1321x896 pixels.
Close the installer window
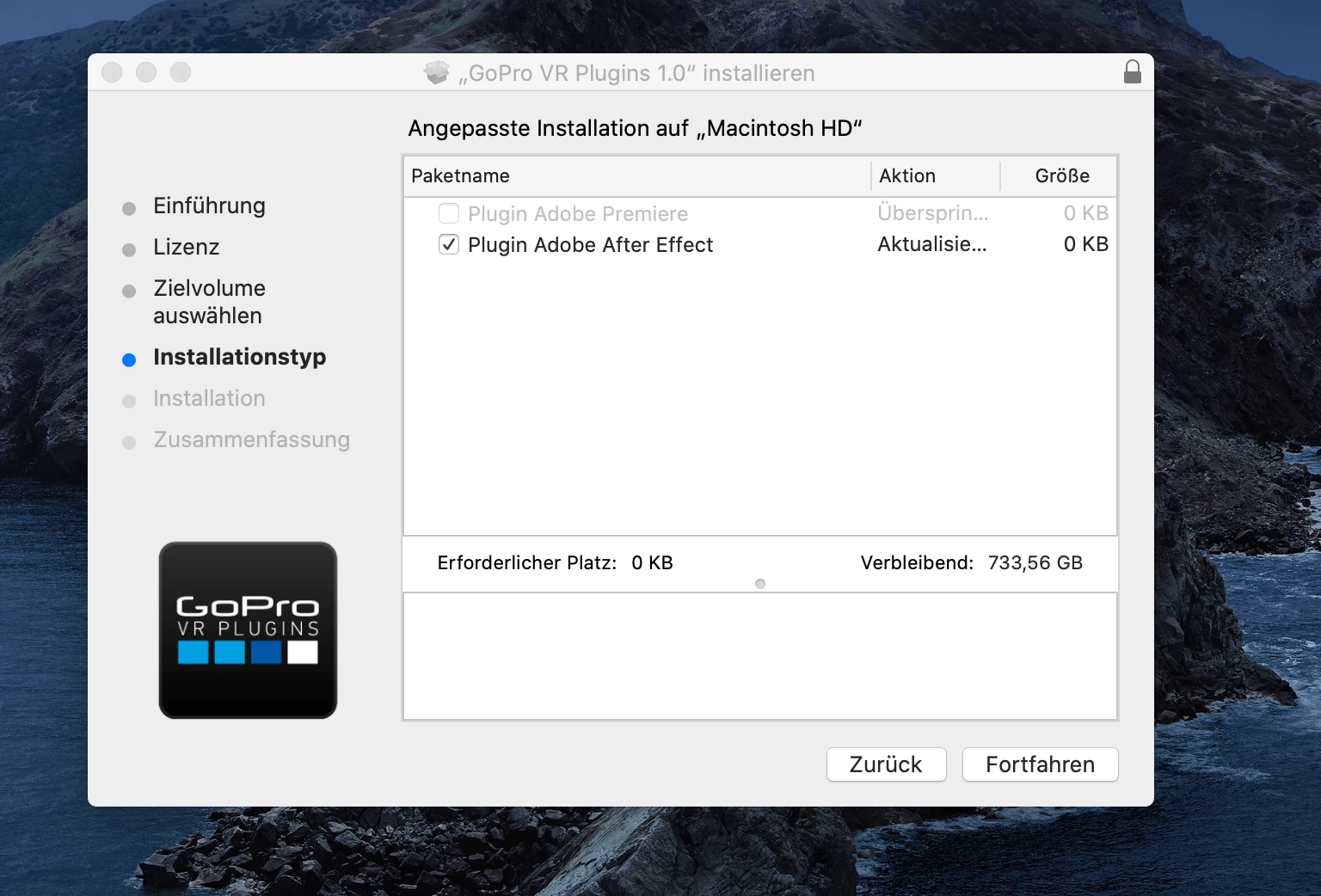click(x=112, y=72)
